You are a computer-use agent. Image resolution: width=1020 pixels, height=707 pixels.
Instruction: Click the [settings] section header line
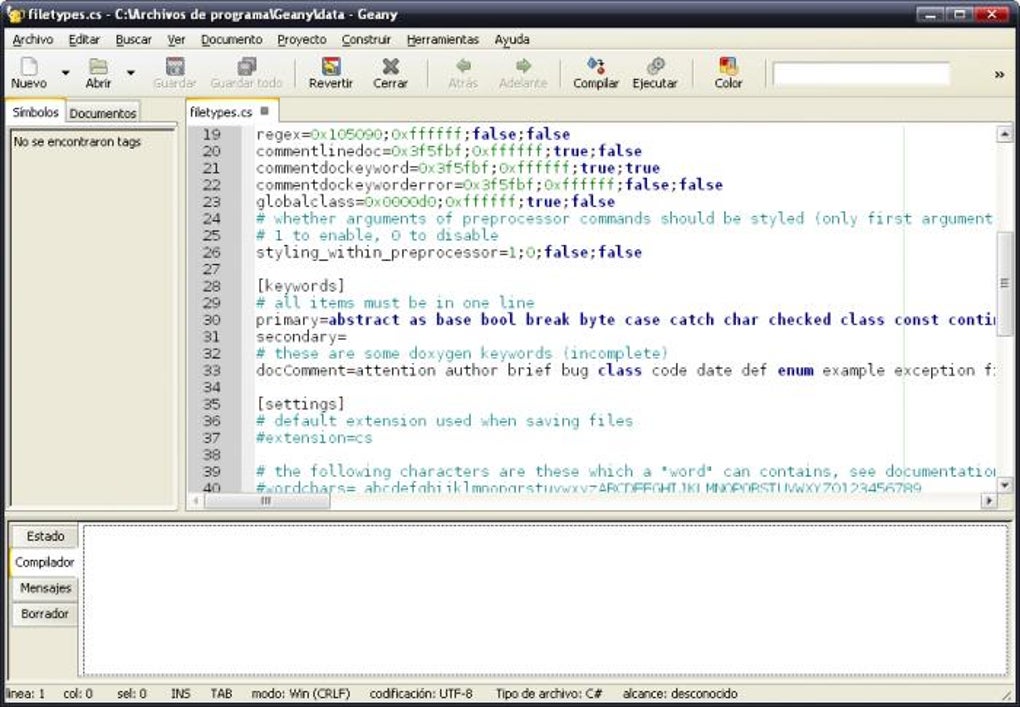pyautogui.click(x=300, y=405)
